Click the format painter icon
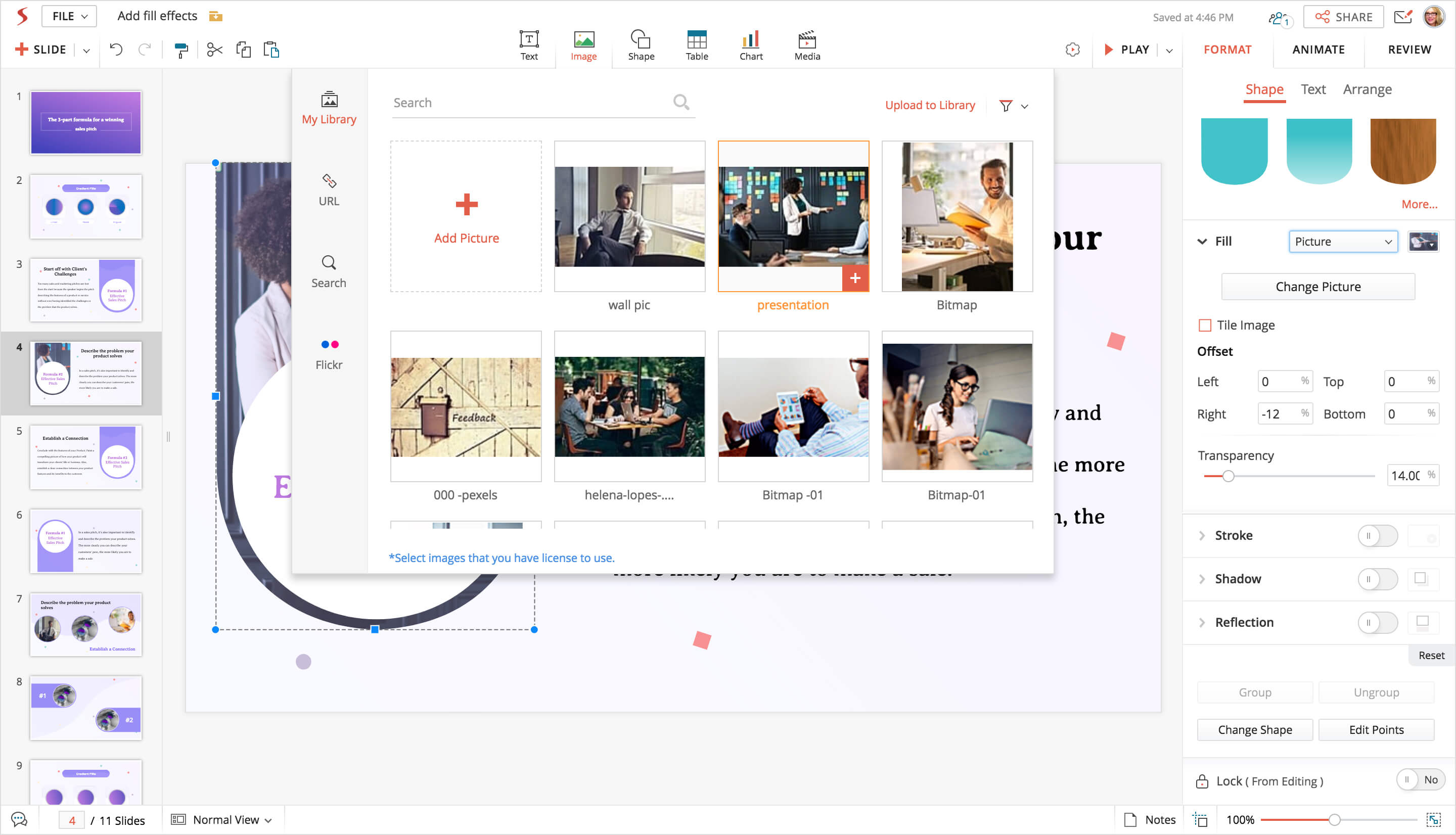Viewport: 1456px width, 835px height. (x=181, y=51)
